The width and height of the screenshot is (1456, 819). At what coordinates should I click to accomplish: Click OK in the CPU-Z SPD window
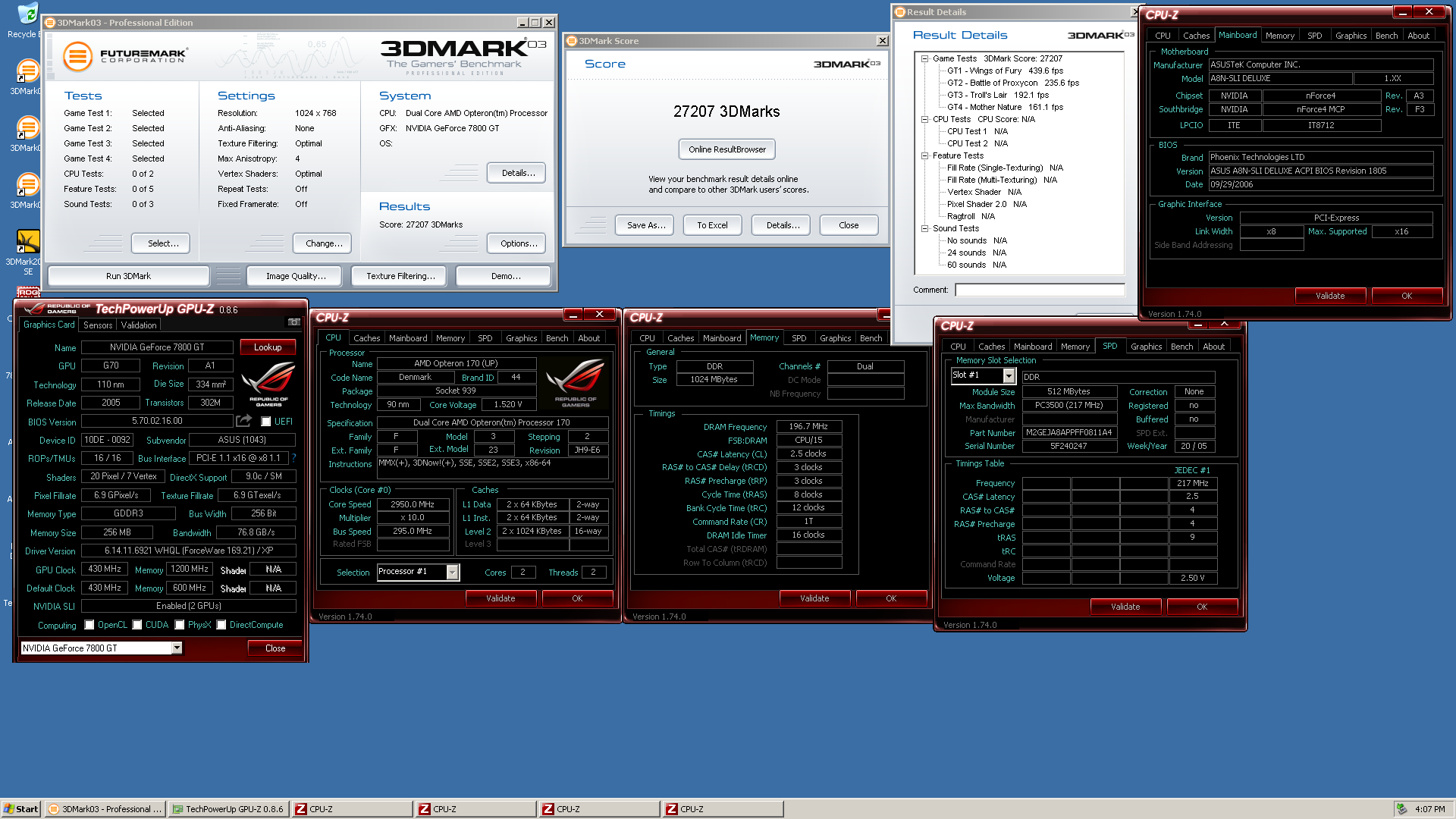tap(1202, 607)
